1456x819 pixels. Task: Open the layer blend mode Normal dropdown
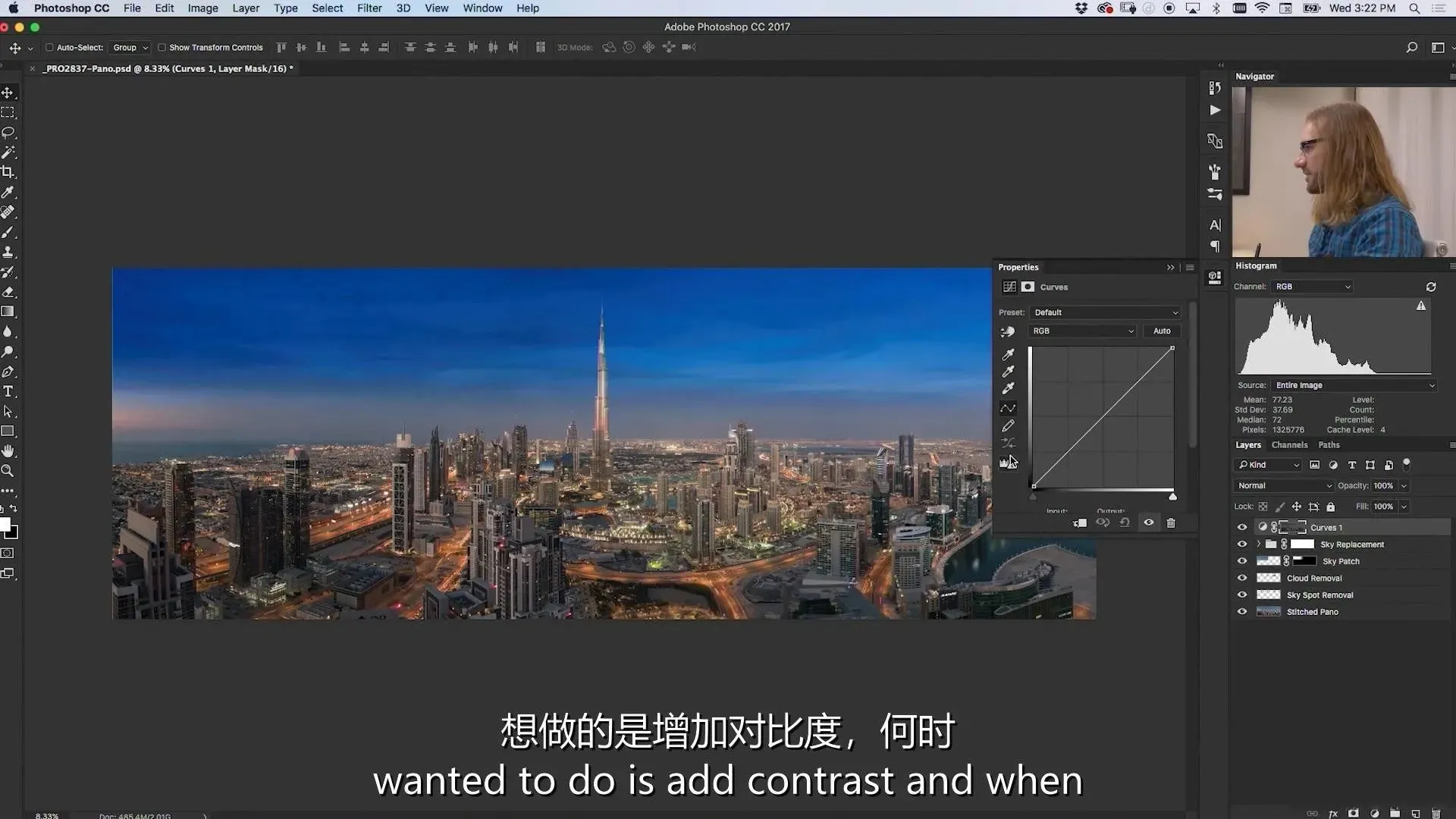pos(1283,486)
